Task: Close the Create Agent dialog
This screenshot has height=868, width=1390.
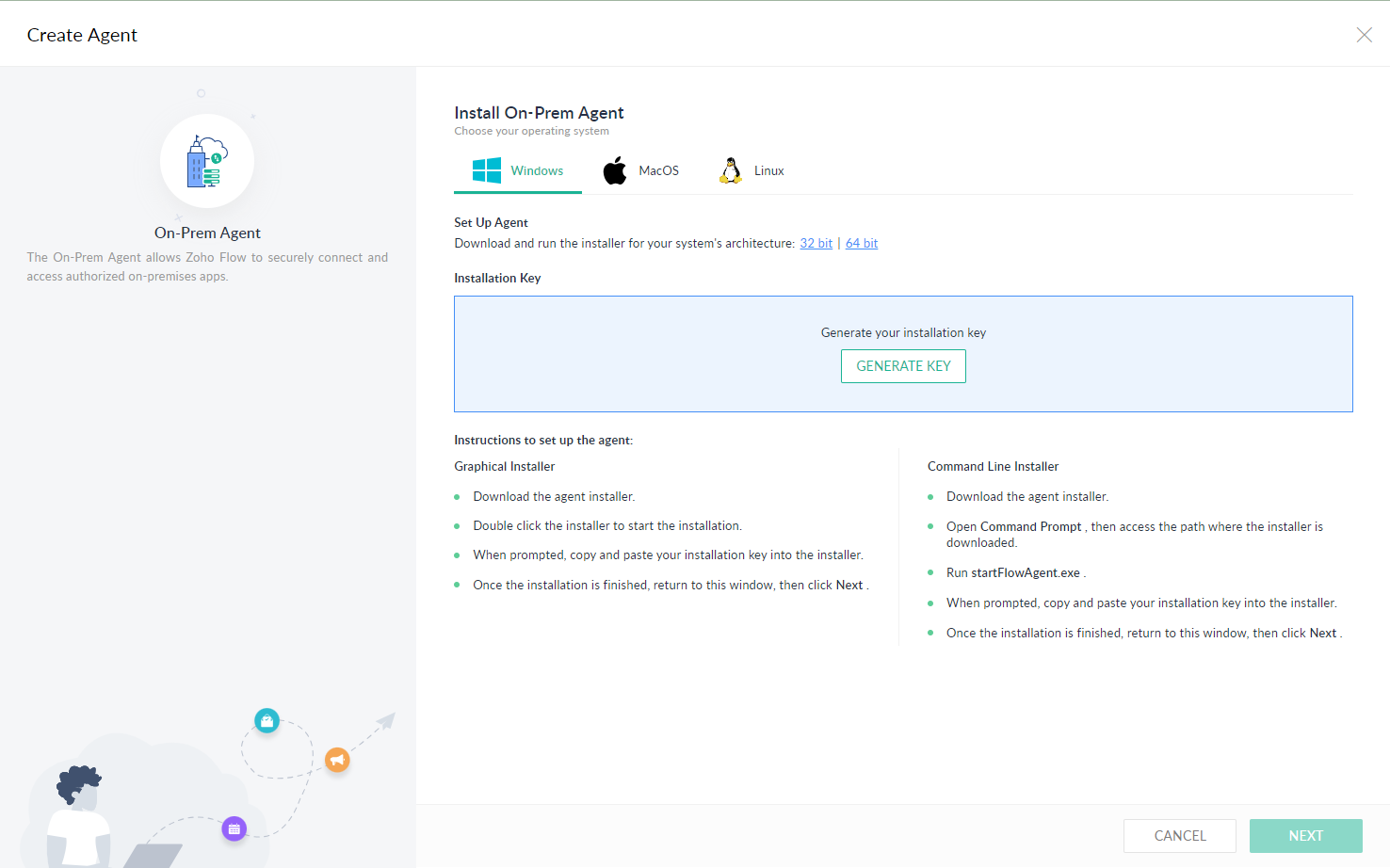Action: pyautogui.click(x=1364, y=35)
